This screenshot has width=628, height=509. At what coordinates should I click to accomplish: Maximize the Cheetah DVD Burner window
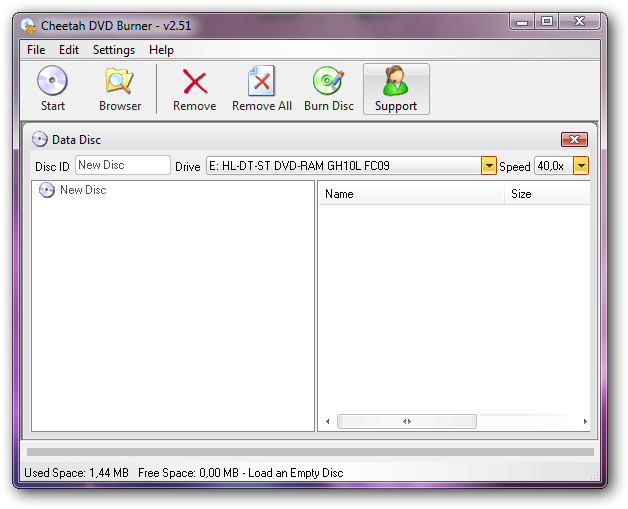547,21
